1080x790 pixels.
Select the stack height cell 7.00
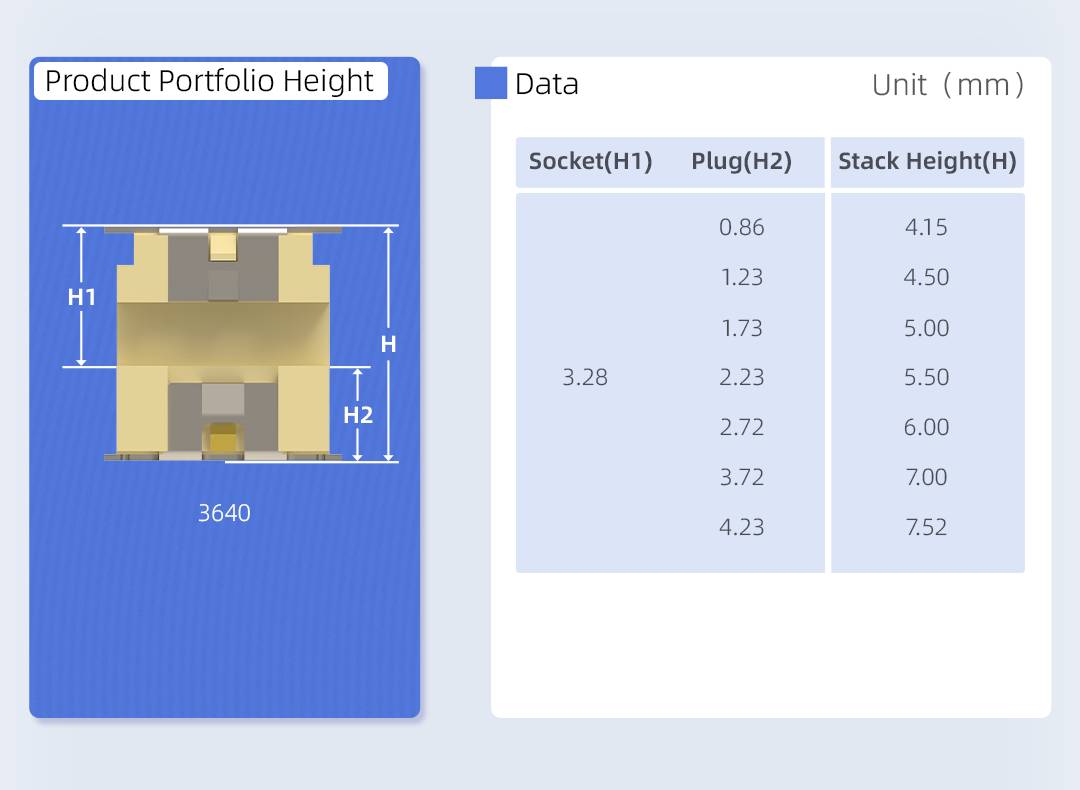926,477
